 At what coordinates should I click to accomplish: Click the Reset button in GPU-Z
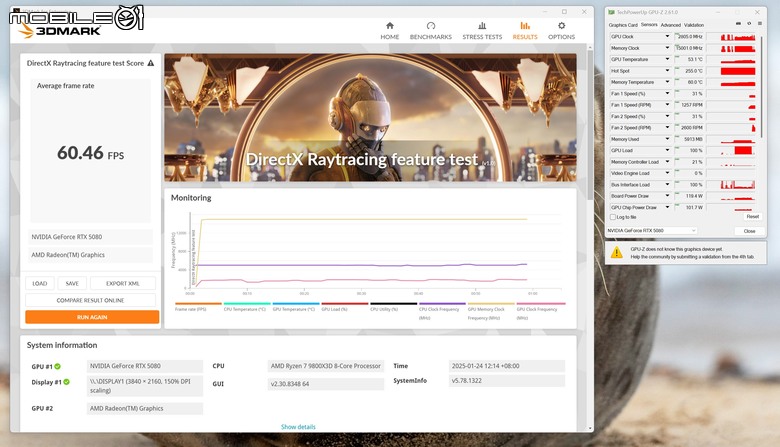click(752, 217)
